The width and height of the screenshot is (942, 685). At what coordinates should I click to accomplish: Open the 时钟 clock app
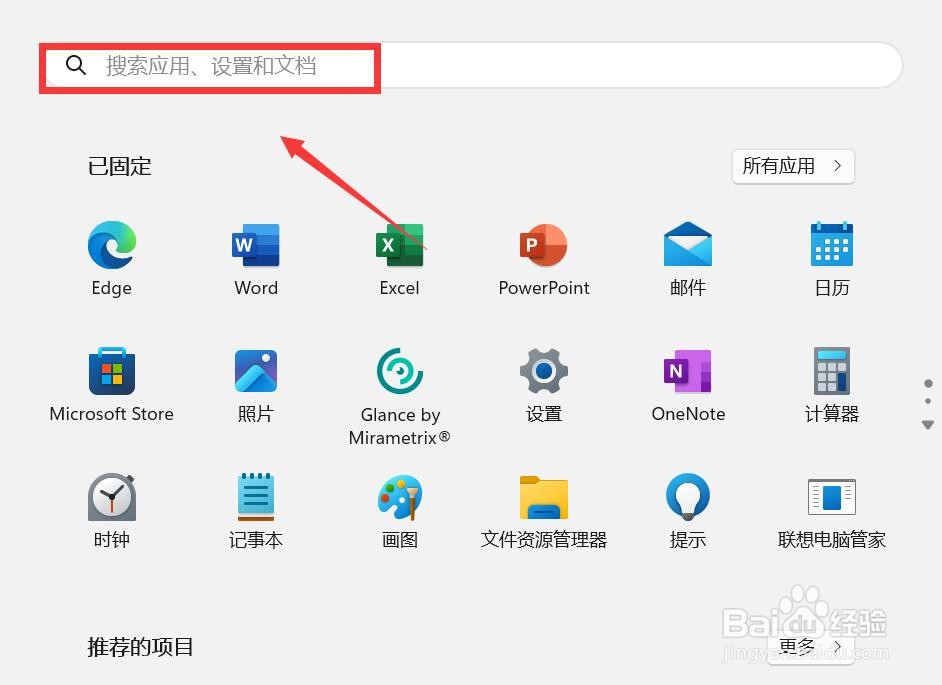112,511
